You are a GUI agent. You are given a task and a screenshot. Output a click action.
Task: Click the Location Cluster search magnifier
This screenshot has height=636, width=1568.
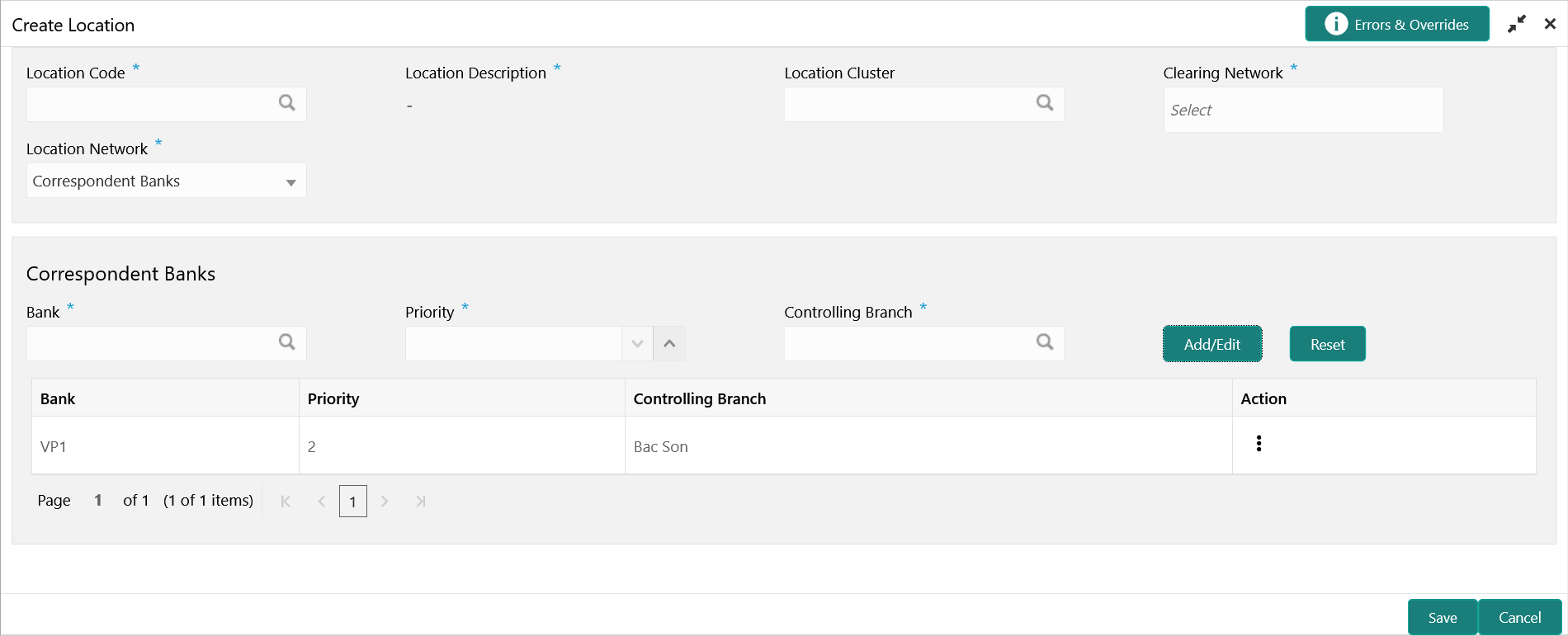(1045, 103)
